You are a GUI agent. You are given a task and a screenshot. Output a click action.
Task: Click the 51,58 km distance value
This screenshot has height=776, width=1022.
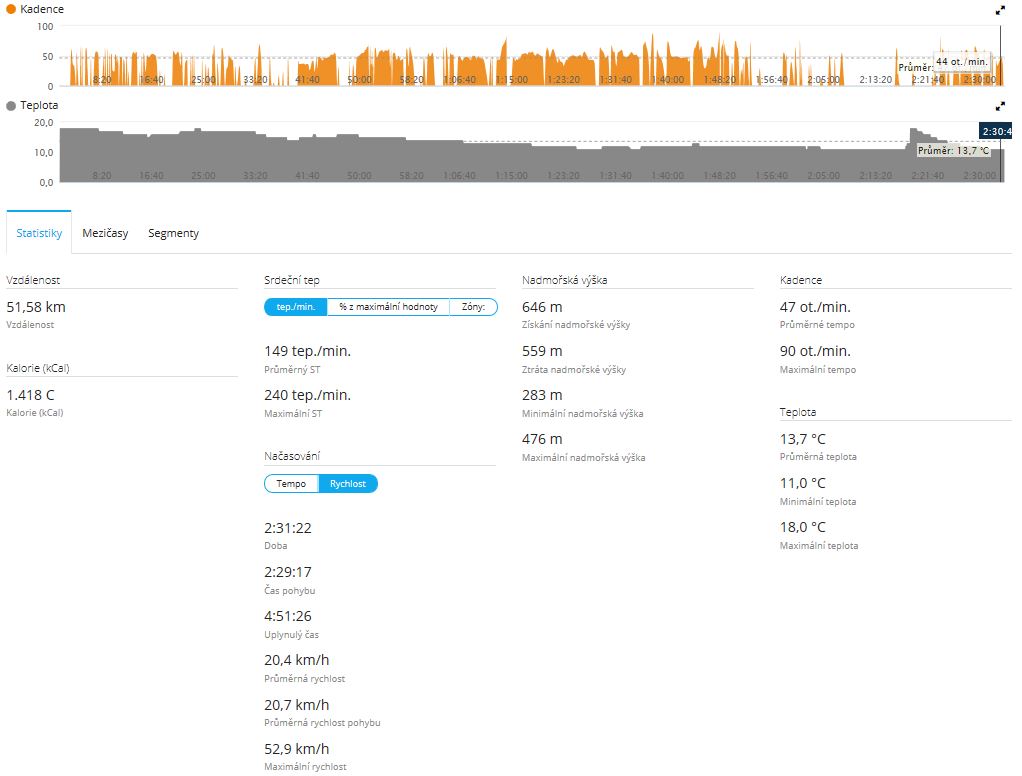coord(36,307)
